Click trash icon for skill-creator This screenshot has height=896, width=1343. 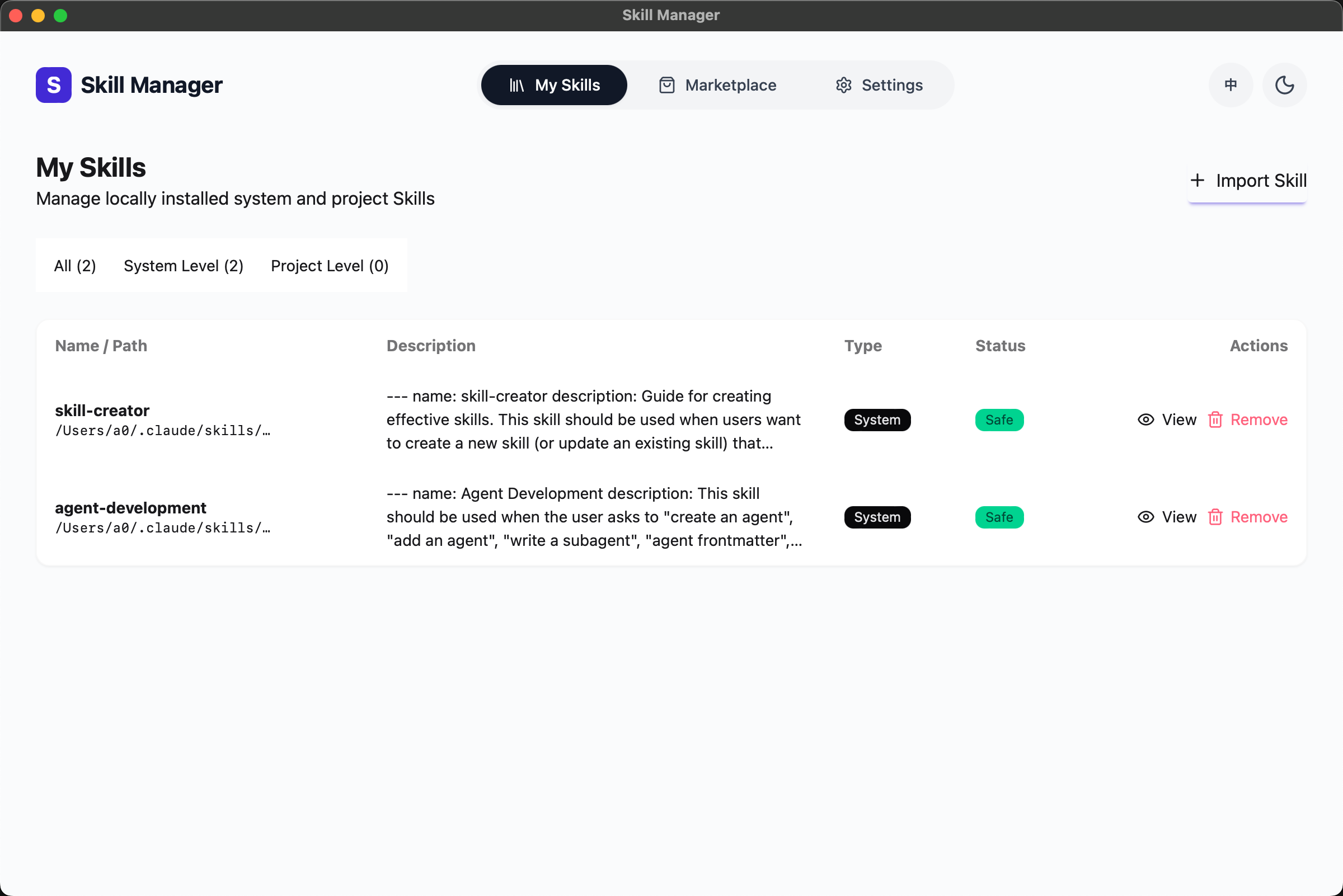point(1215,419)
